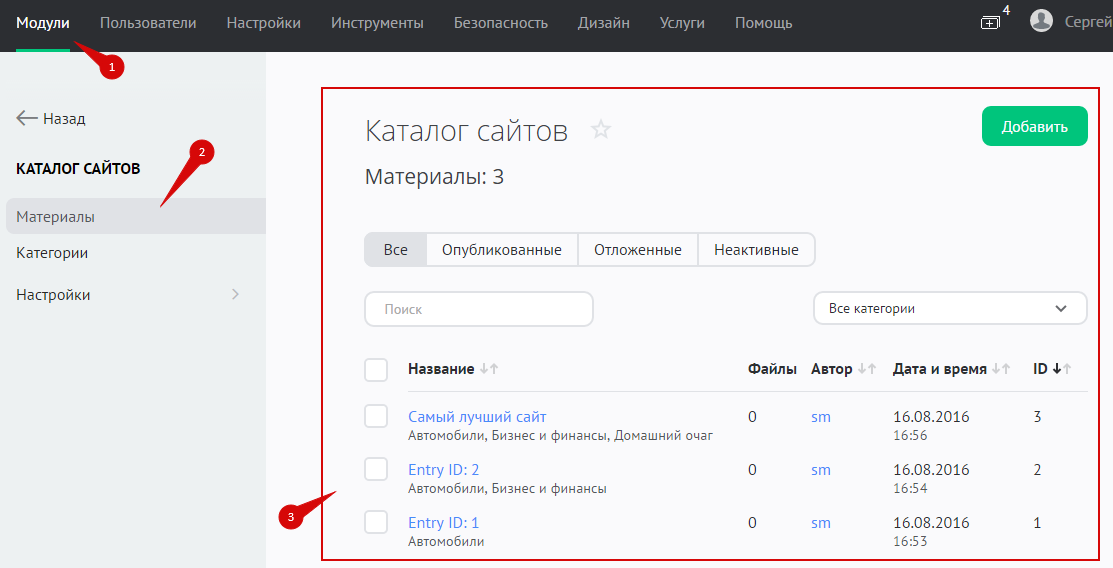Open the user avatar icon for Сергей

1041,21
